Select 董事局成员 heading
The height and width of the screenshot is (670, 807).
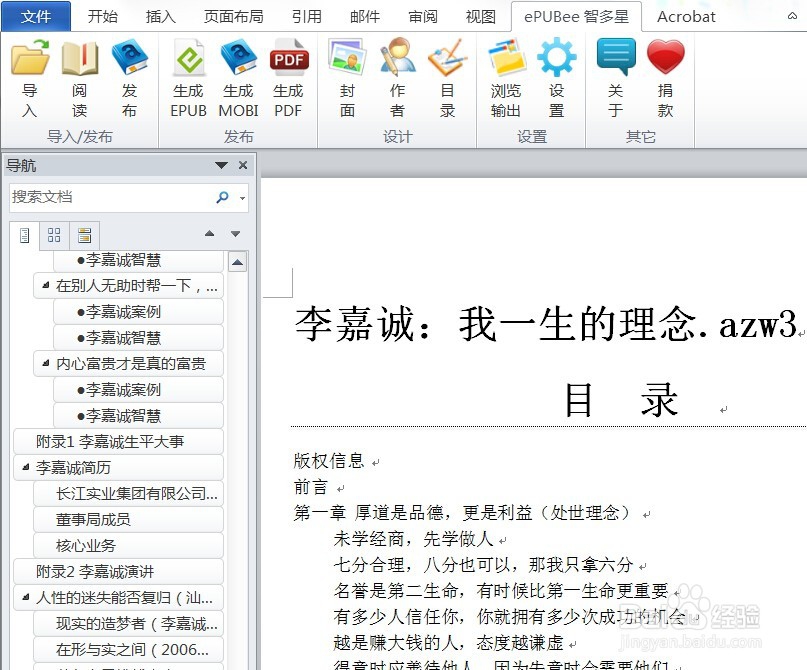click(129, 519)
